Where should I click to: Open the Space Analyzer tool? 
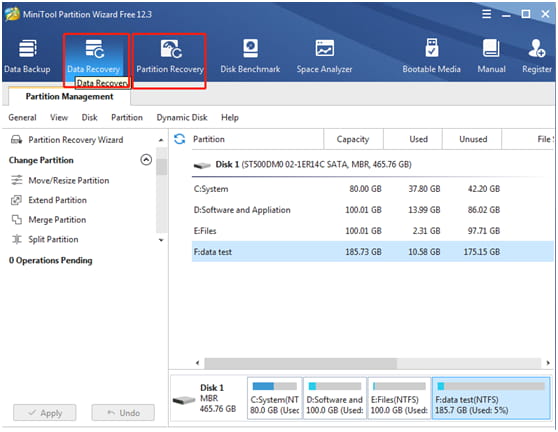(324, 56)
